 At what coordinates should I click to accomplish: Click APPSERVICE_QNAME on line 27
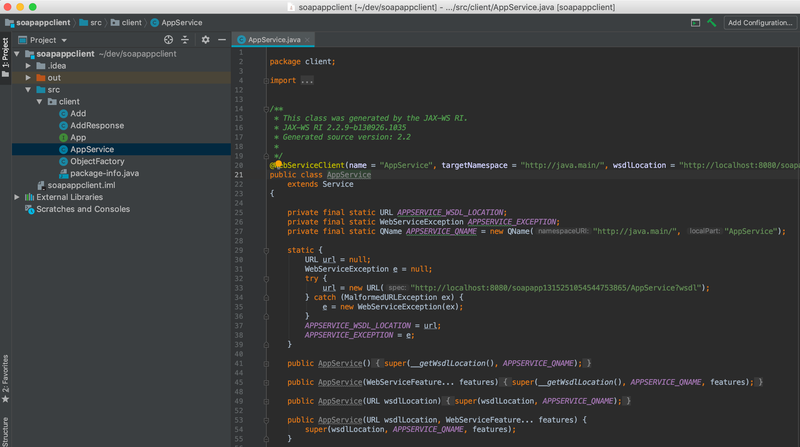441,231
